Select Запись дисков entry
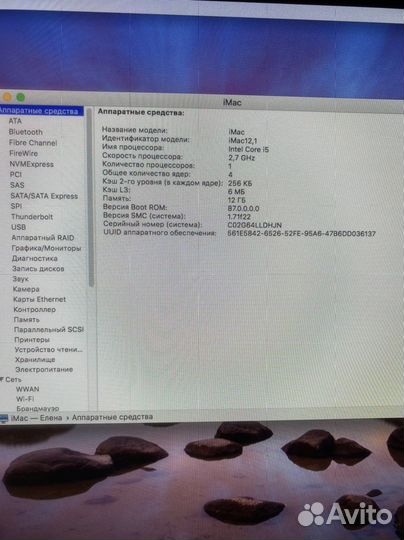The image size is (404, 540). pos(38,269)
